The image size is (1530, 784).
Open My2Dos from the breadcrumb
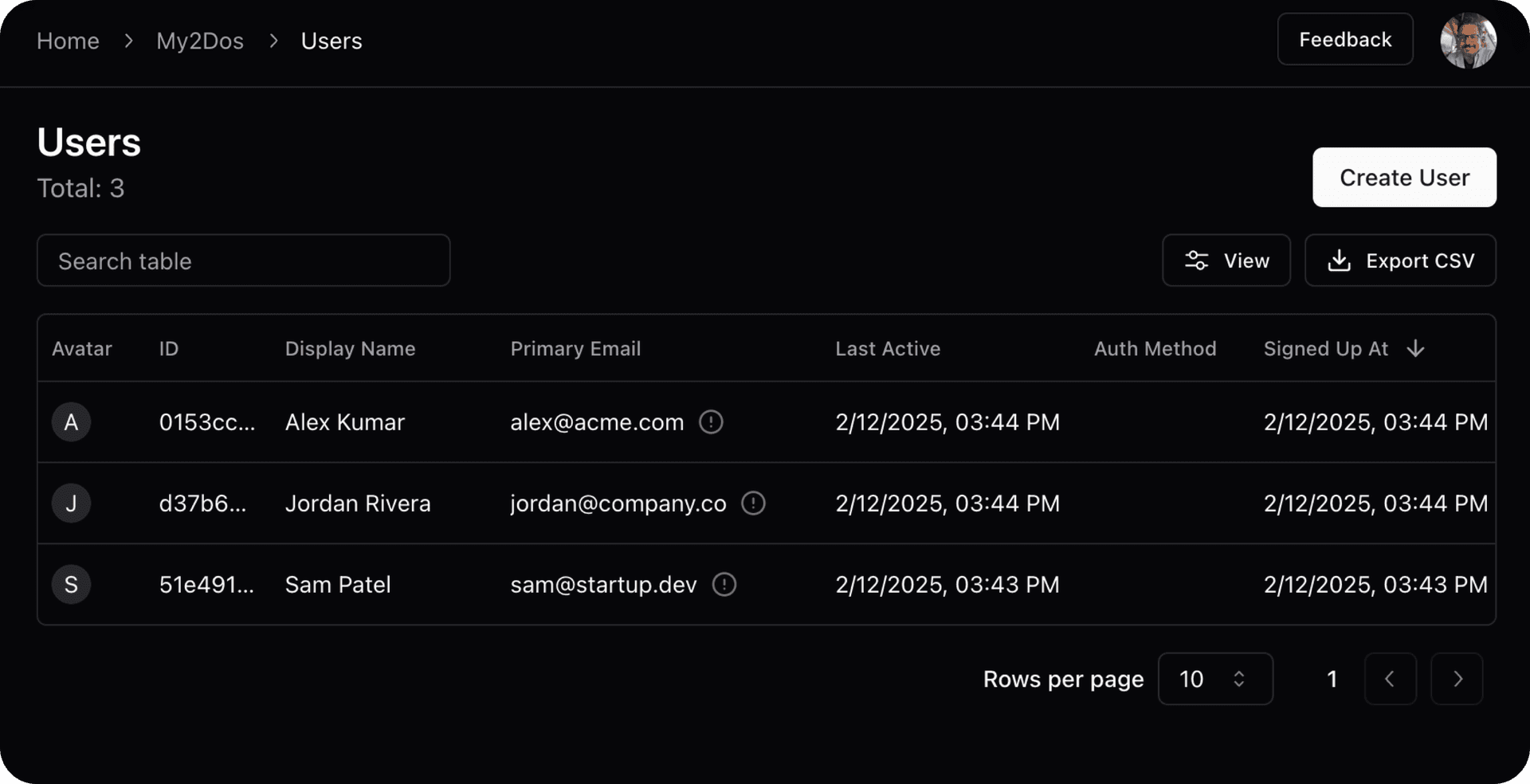199,40
